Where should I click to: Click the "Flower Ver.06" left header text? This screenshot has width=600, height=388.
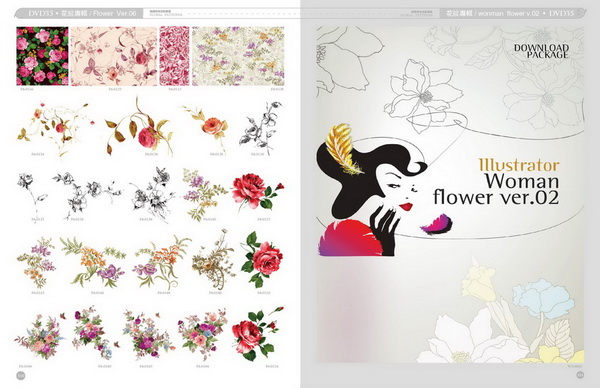pos(115,13)
